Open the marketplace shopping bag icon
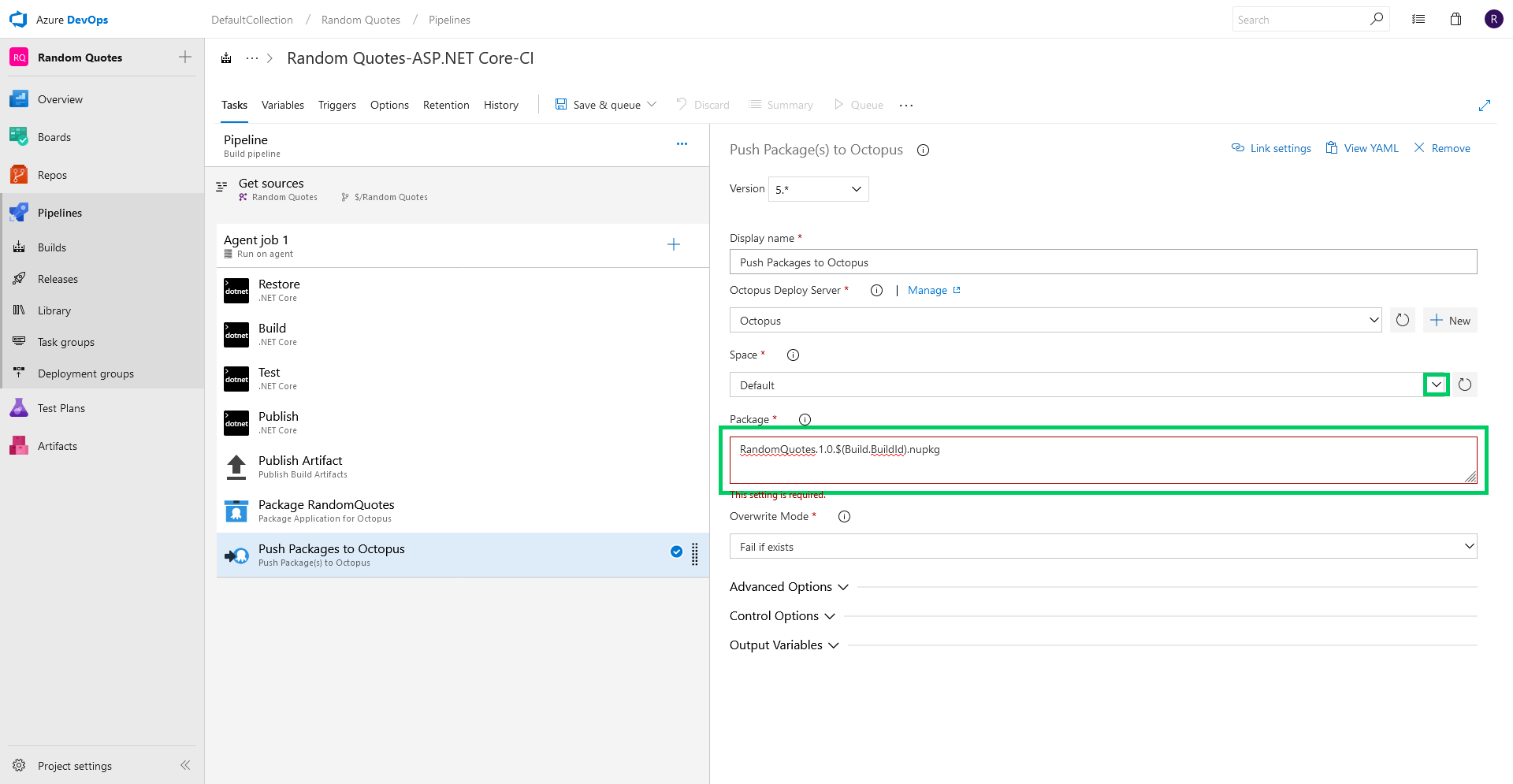 [x=1455, y=19]
